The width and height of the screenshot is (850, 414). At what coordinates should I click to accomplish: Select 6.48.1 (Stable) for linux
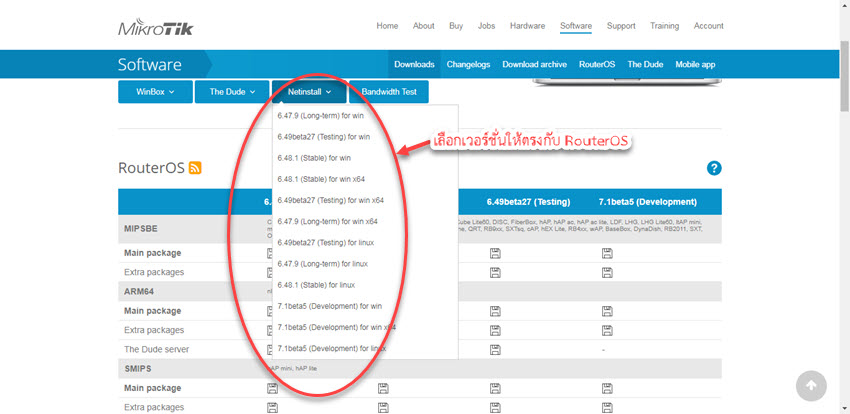pos(315,285)
